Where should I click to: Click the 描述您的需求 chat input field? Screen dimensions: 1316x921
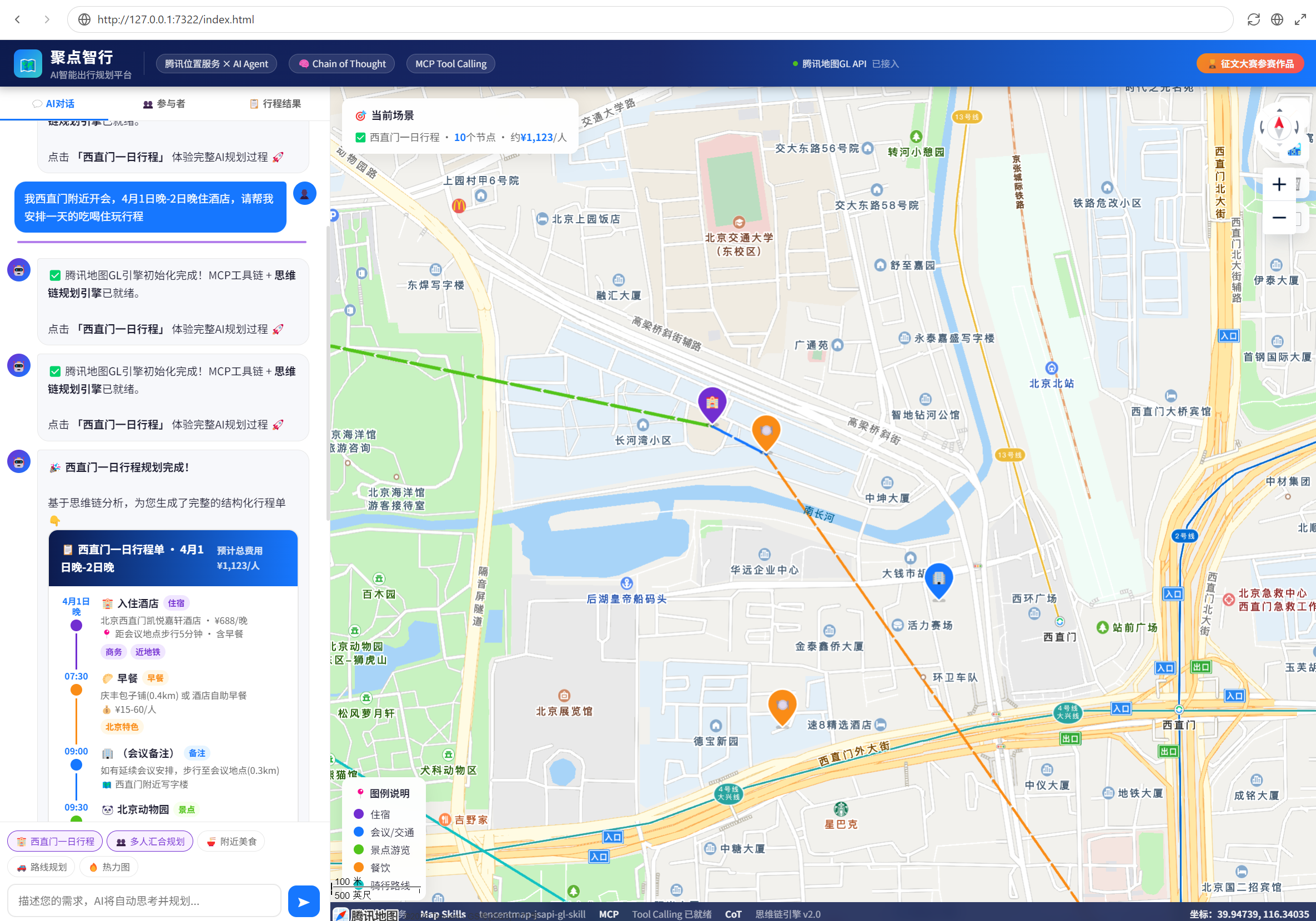pos(144,901)
